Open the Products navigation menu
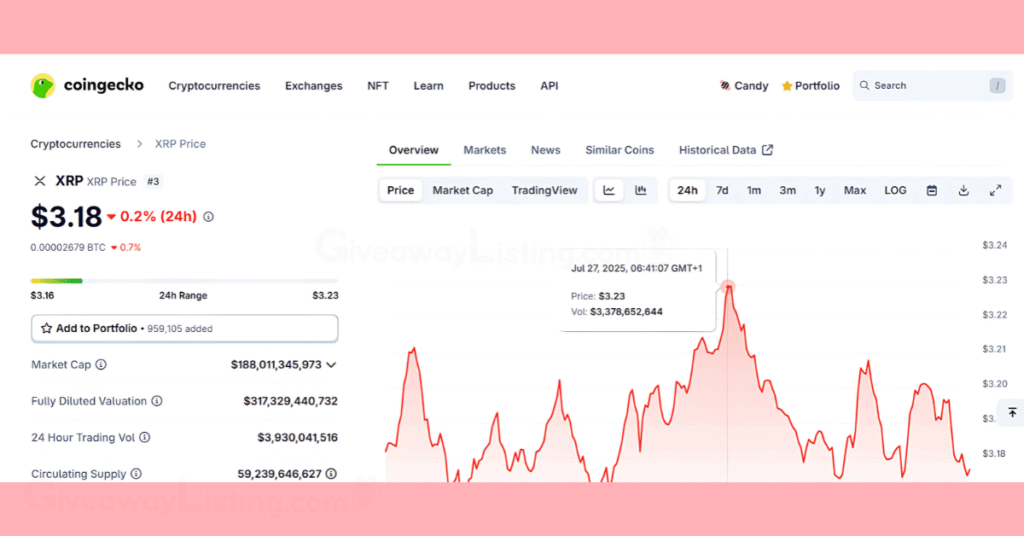 pyautogui.click(x=492, y=86)
